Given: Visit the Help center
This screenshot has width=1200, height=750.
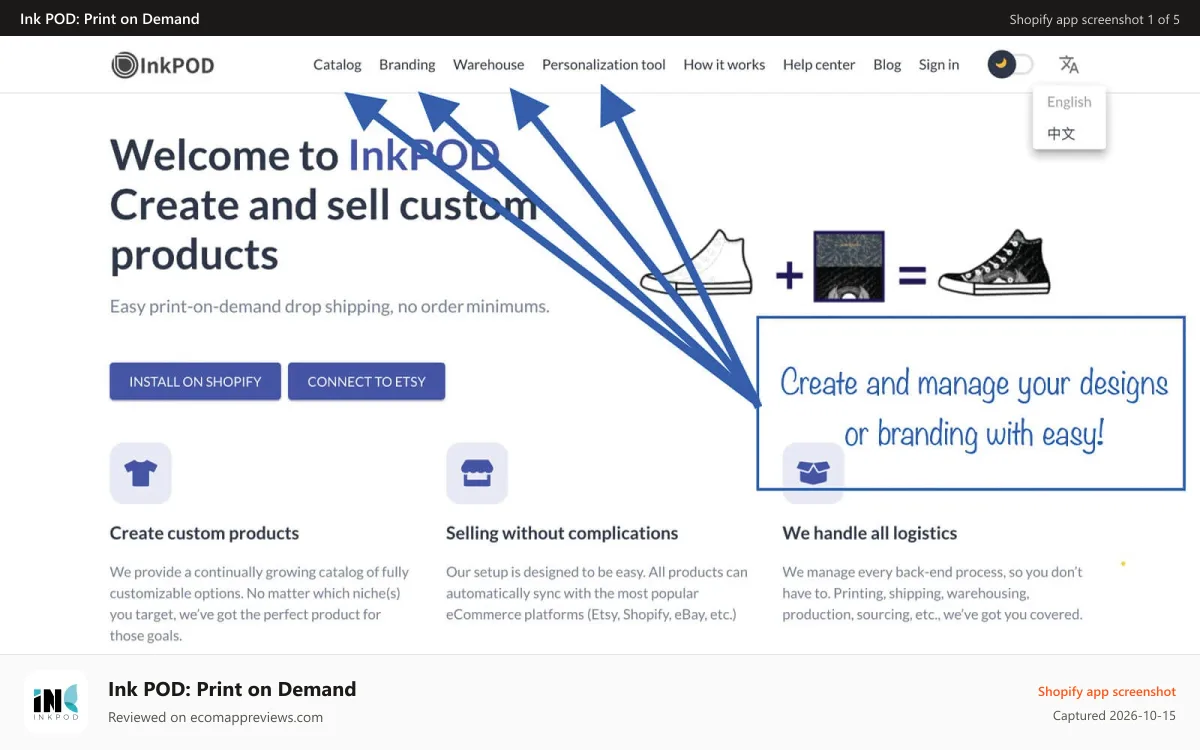Looking at the screenshot, I should tap(819, 65).
